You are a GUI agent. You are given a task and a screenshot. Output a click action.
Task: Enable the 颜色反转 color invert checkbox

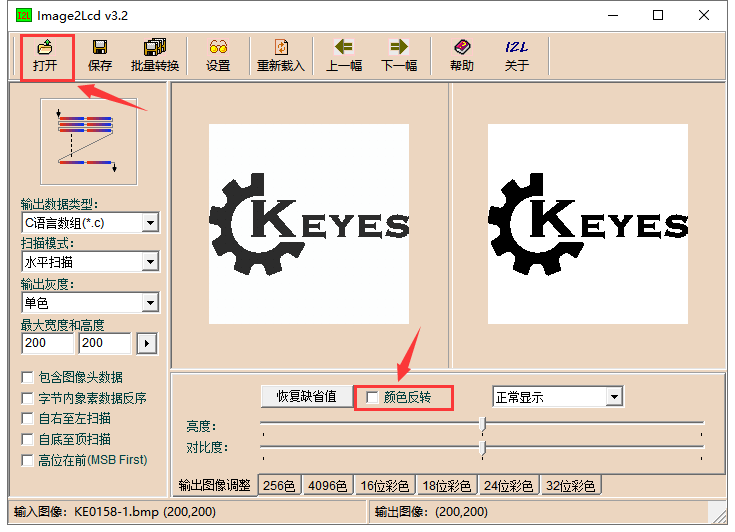[372, 397]
